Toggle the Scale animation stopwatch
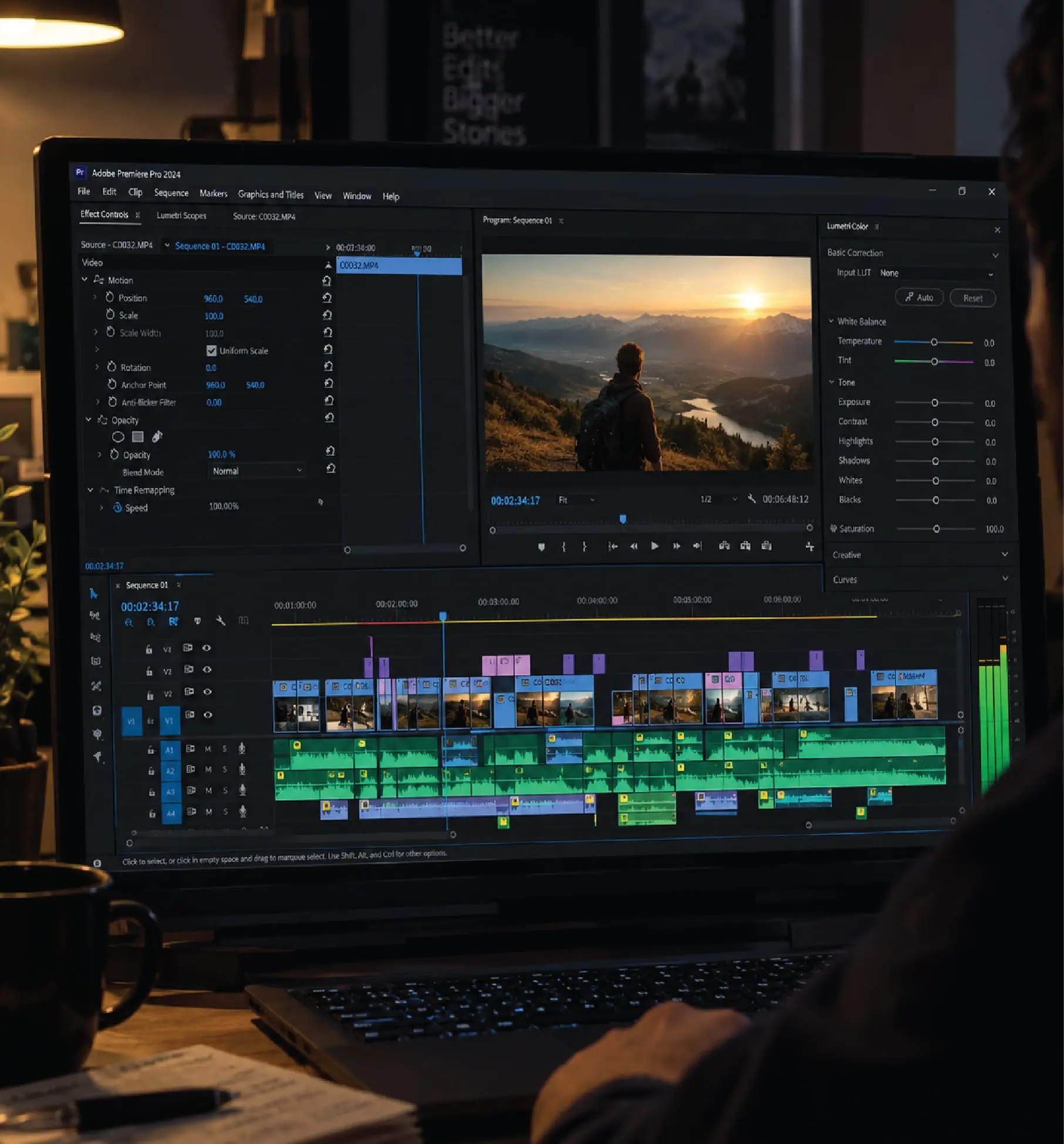This screenshot has width=1064, height=1144. click(x=110, y=314)
